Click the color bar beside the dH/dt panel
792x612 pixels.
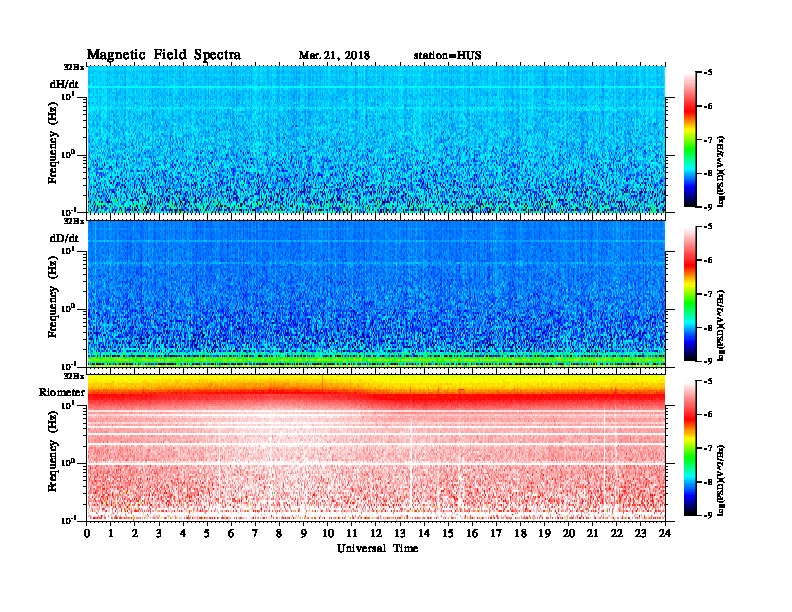(690, 139)
